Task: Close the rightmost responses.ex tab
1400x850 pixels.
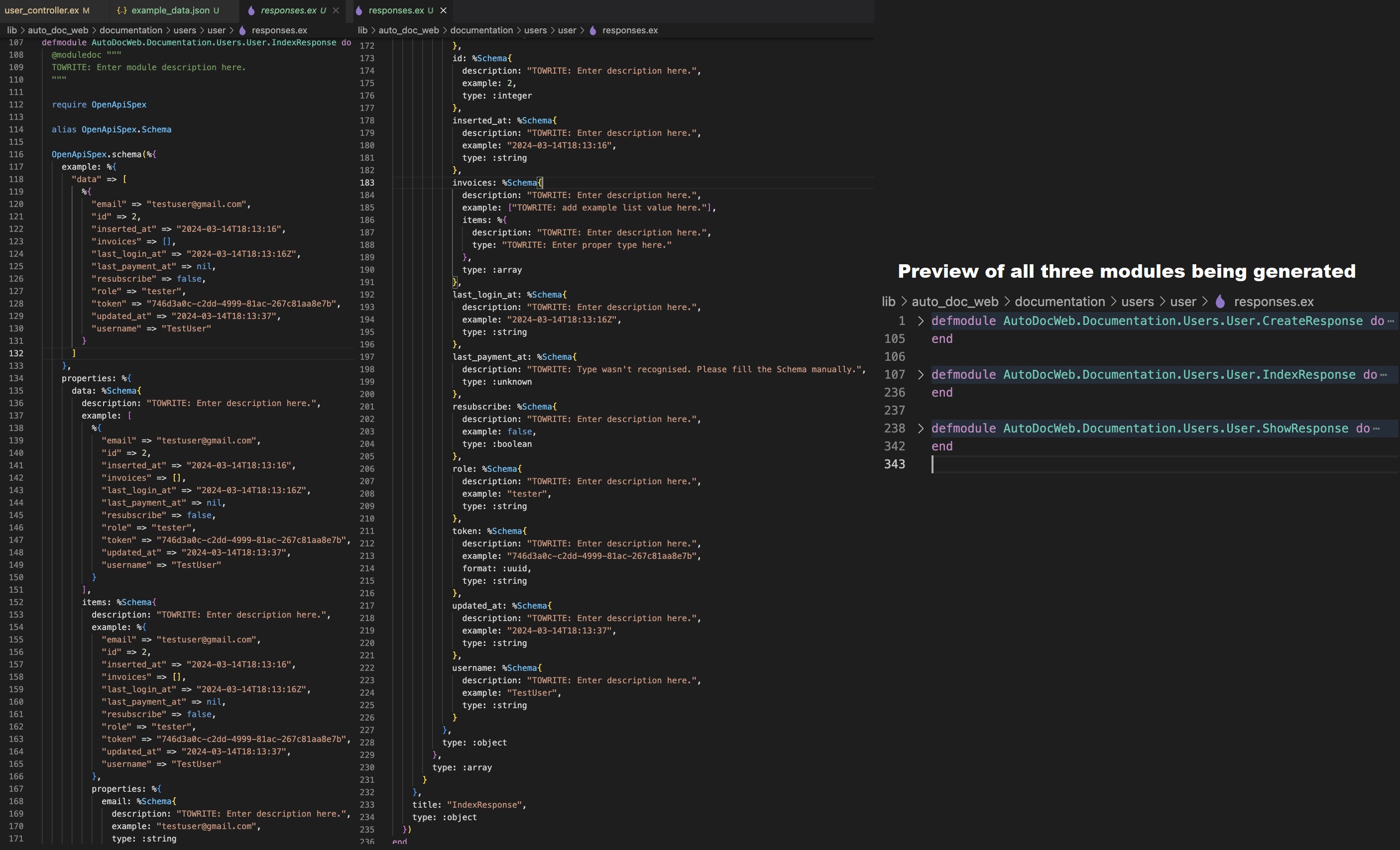Action: (x=443, y=10)
